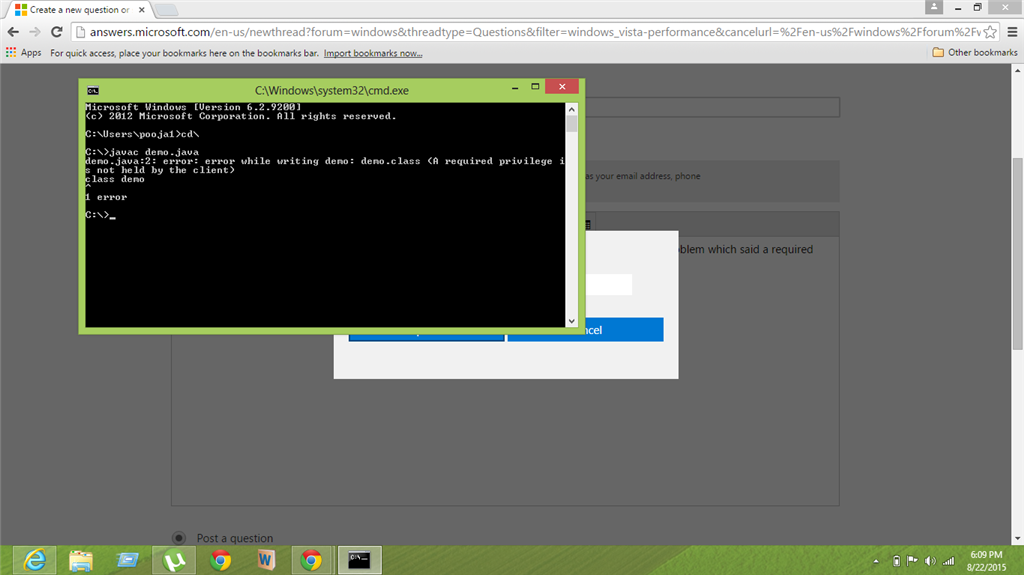
Task: Open Microsoft Word from the taskbar
Action: pos(266,561)
